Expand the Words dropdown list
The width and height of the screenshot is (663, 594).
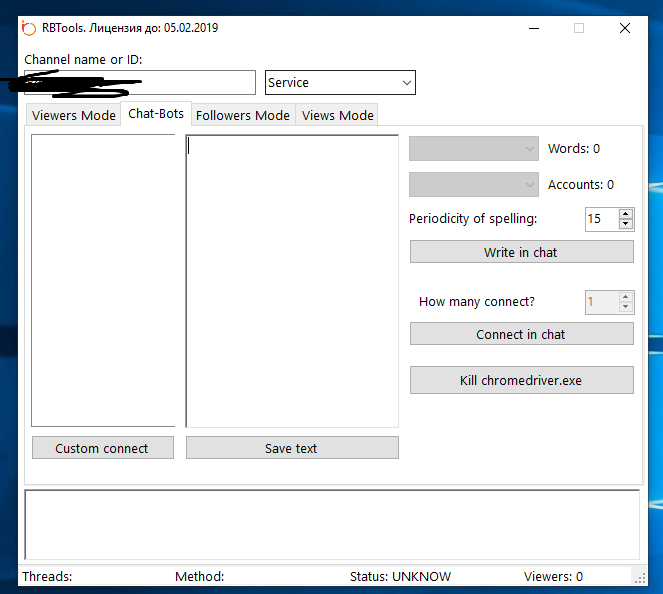[x=474, y=149]
